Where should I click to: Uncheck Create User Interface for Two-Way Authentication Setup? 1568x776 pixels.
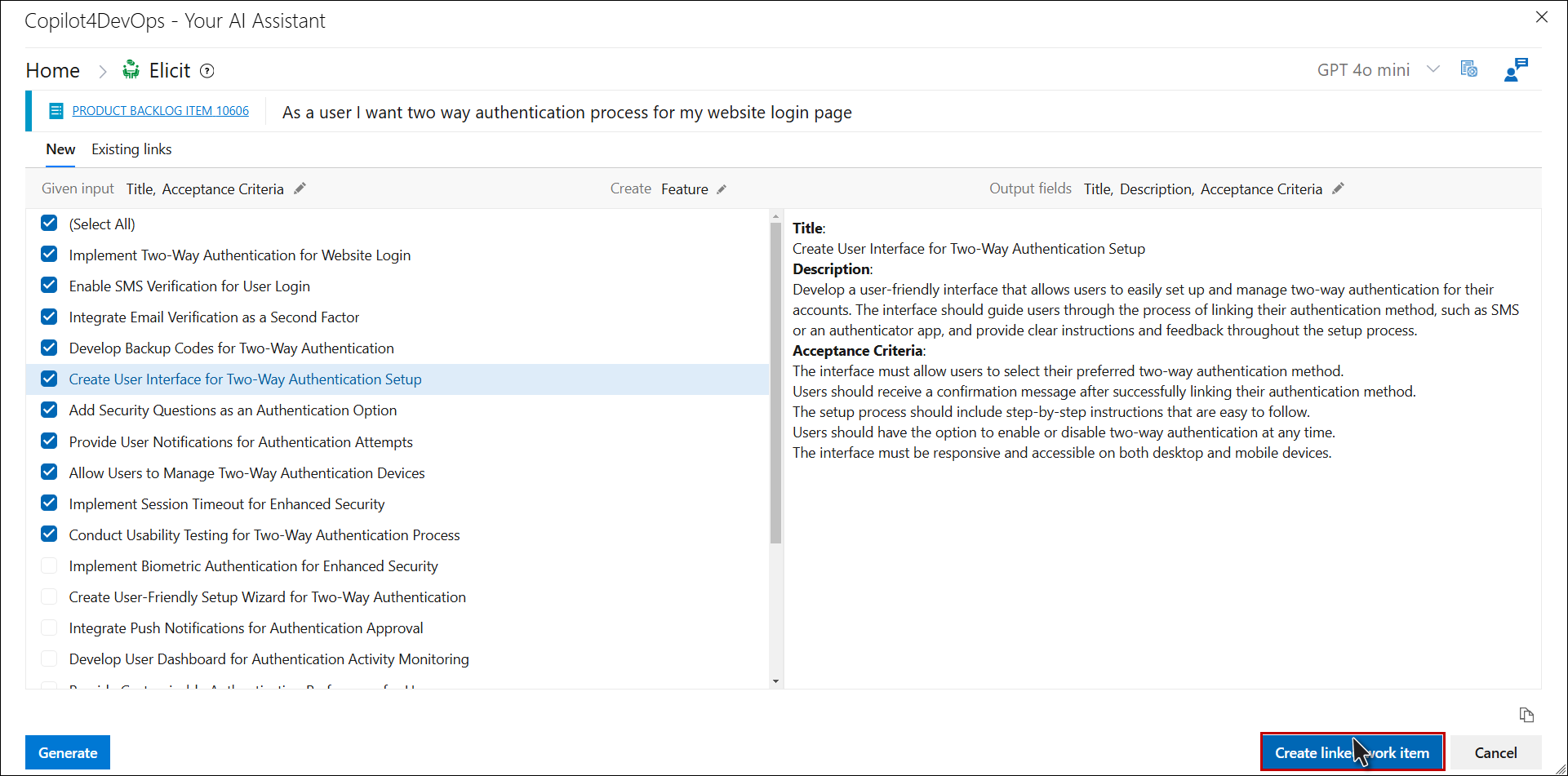(49, 379)
